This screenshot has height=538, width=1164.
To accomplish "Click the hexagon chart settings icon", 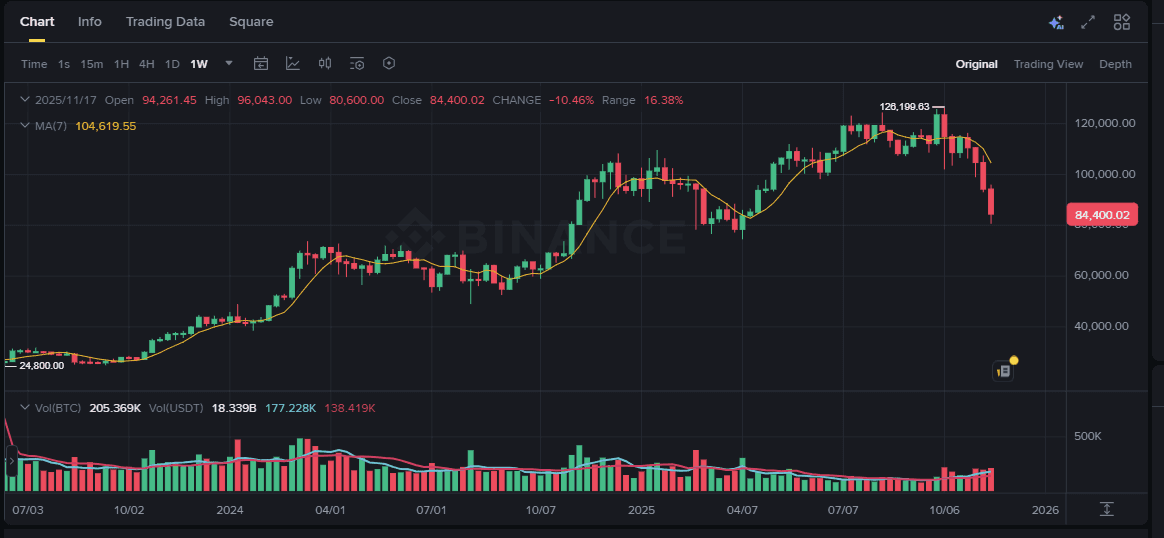I will (x=389, y=64).
